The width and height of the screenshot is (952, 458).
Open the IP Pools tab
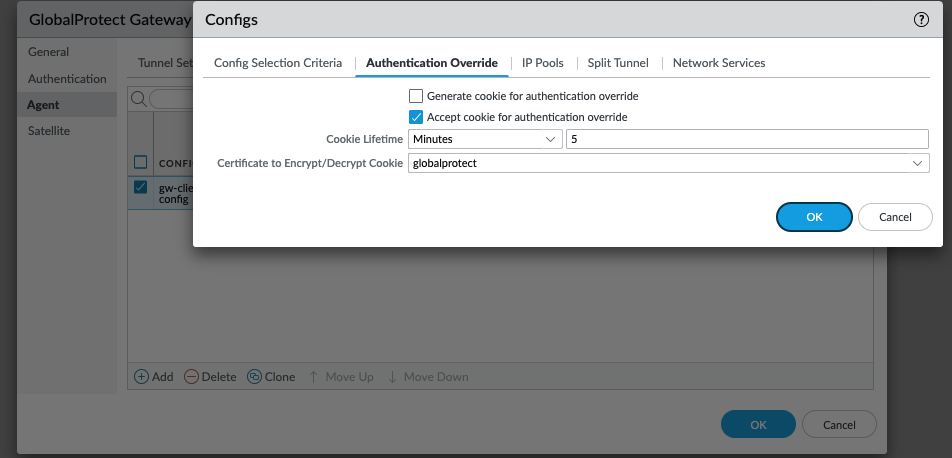tap(543, 63)
